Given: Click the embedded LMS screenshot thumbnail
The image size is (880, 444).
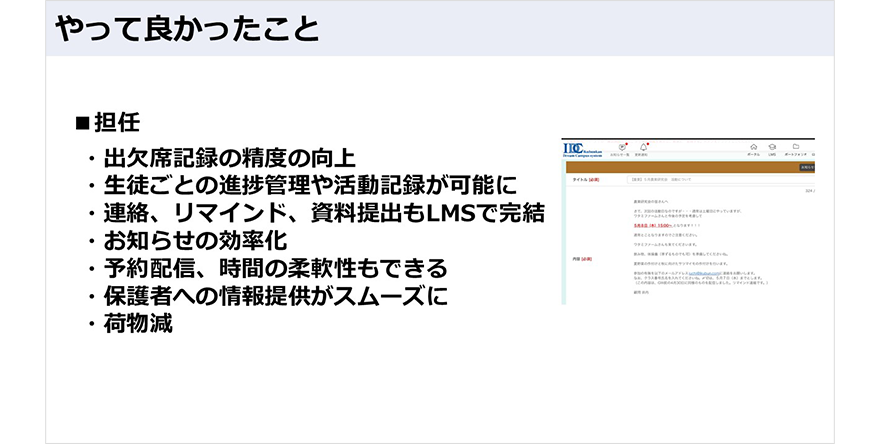Looking at the screenshot, I should coord(688,220).
